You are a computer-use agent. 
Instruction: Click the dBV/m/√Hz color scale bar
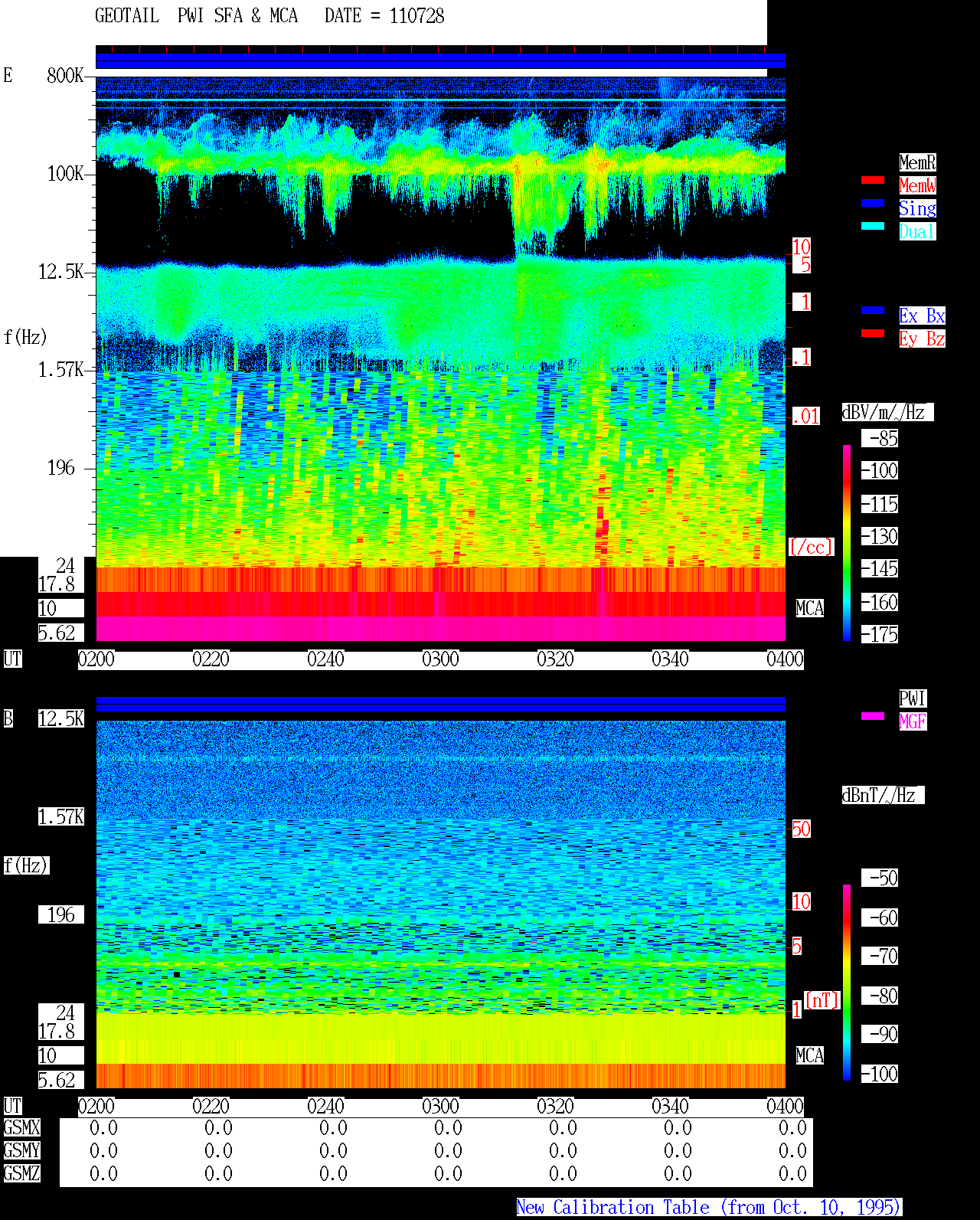pos(847,542)
